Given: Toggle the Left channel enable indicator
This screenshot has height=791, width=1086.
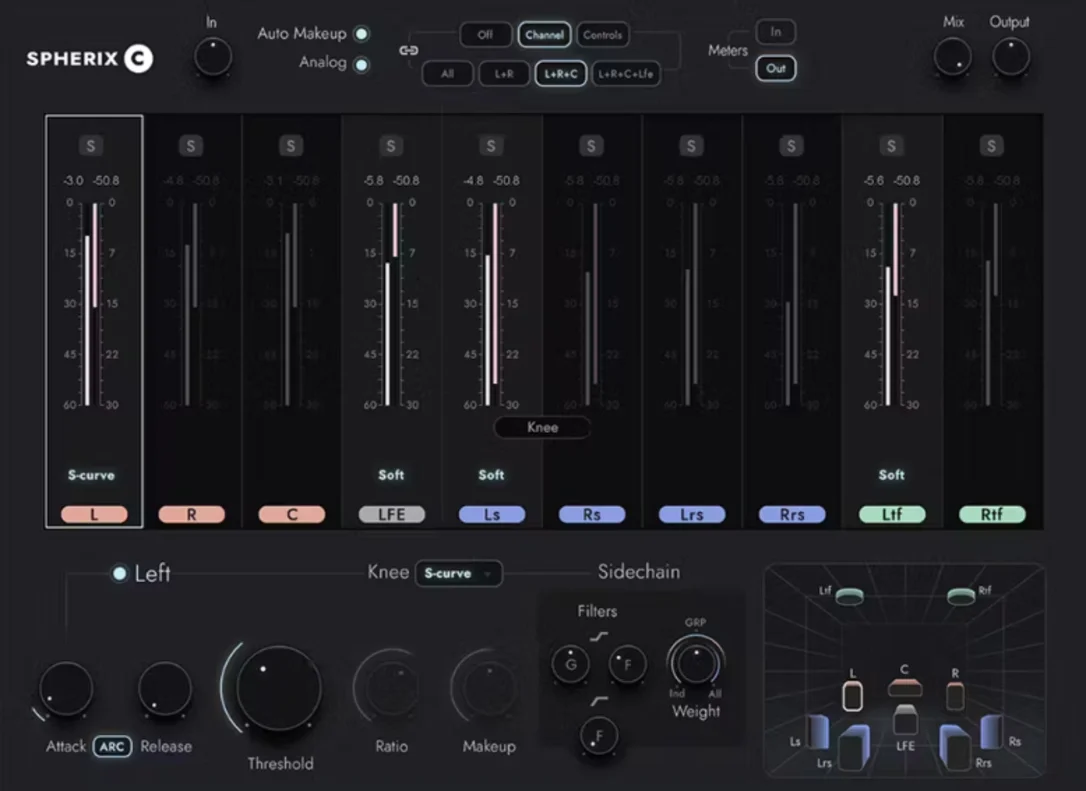Looking at the screenshot, I should (x=119, y=574).
